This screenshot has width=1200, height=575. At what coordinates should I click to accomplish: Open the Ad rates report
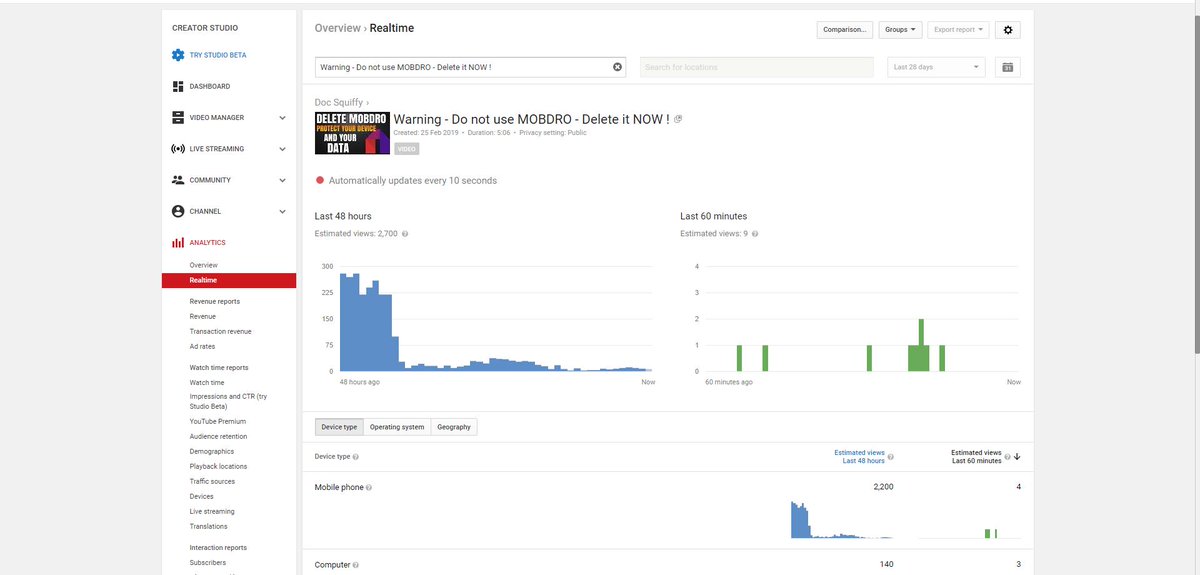point(202,346)
